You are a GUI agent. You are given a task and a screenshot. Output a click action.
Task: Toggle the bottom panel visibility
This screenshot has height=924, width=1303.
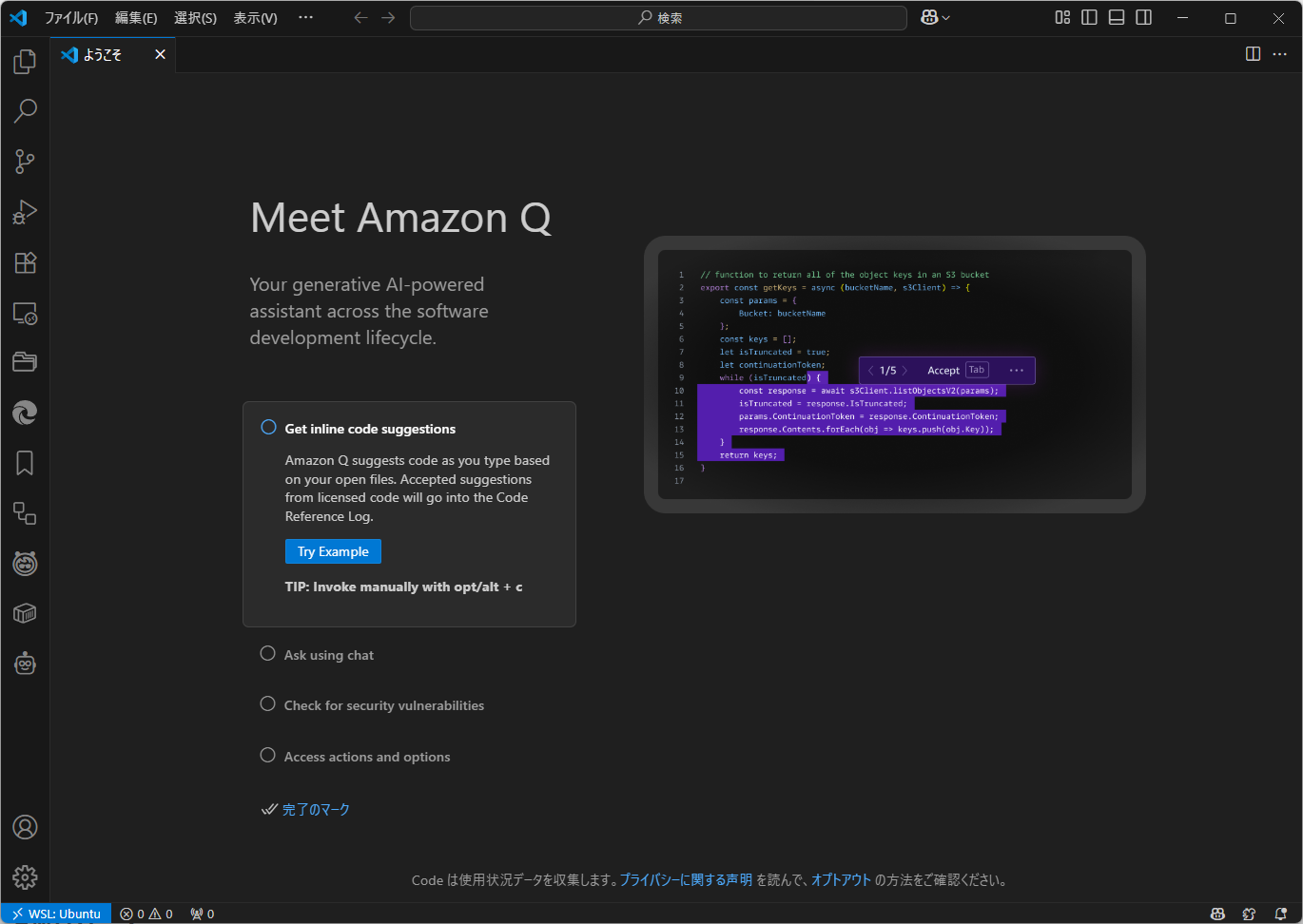(x=1117, y=17)
